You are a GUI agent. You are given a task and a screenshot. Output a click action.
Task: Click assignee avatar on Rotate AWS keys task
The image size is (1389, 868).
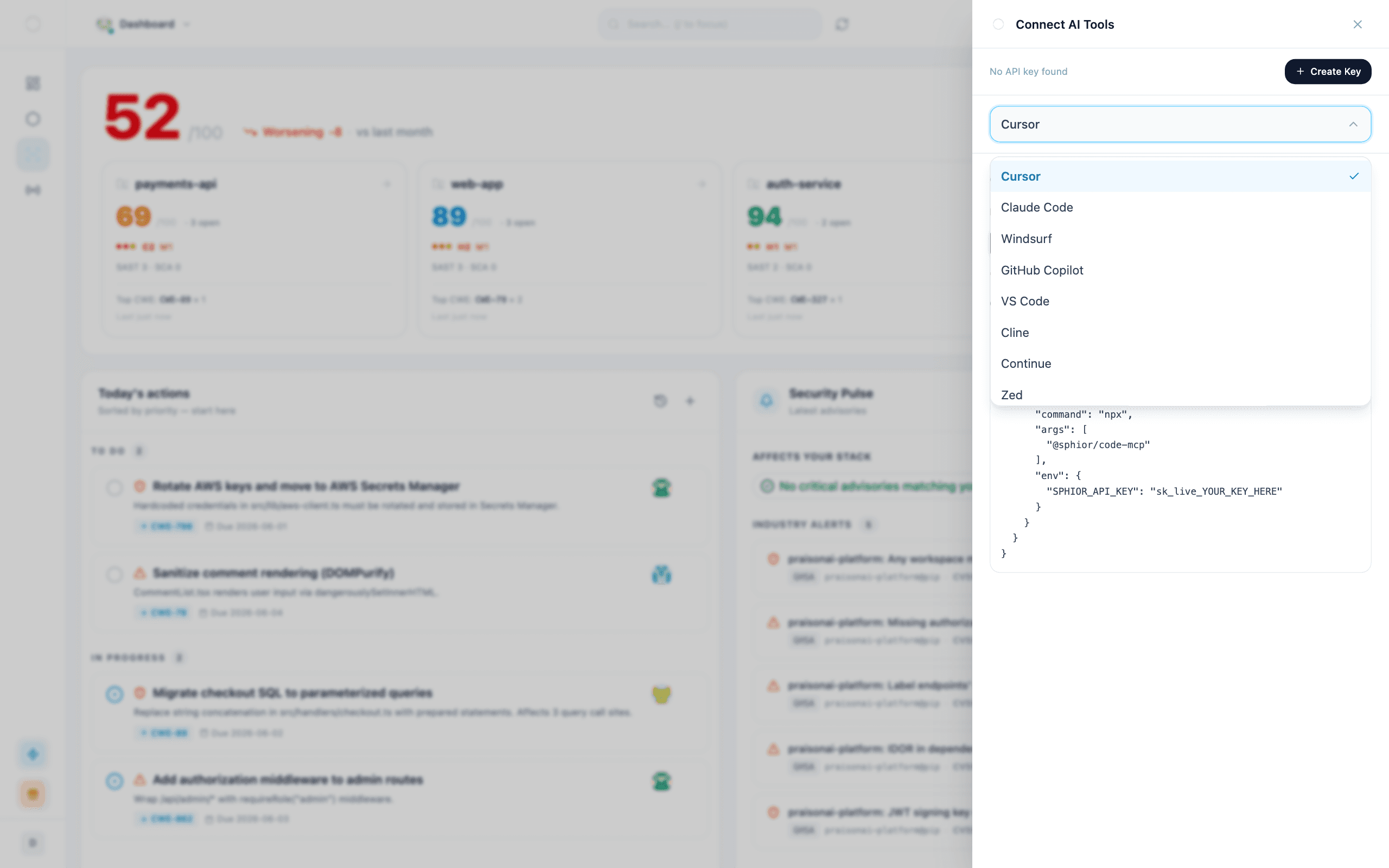coord(661,487)
